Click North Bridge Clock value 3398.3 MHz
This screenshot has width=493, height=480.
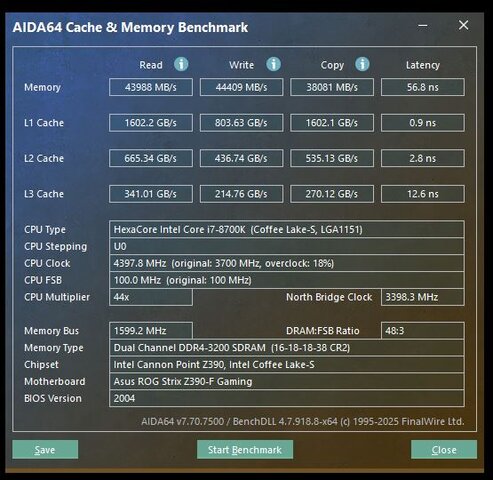pos(423,297)
